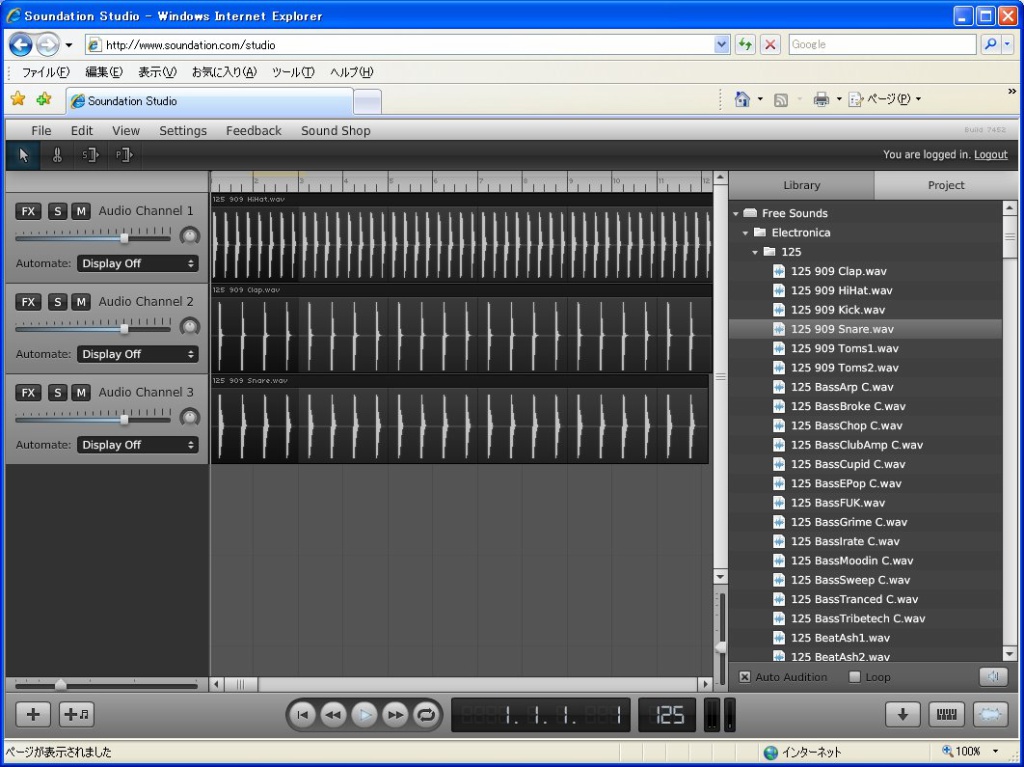Solo Audio Channel 2

click(x=57, y=302)
